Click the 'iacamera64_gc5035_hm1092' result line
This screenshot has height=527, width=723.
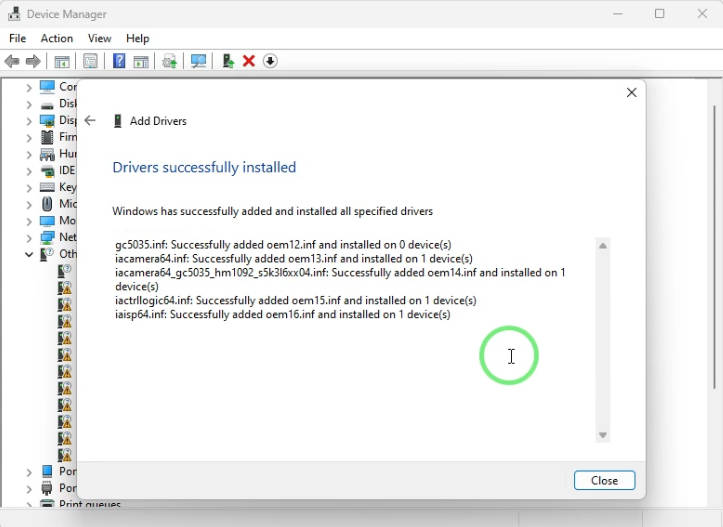340,279
